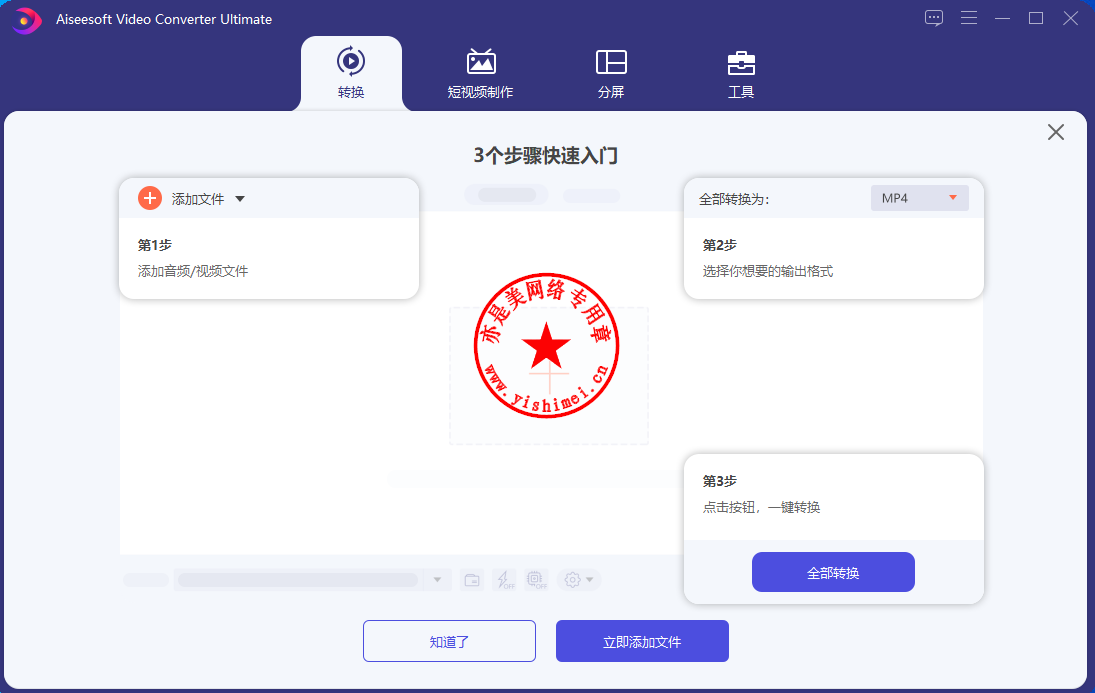The width and height of the screenshot is (1095, 693).
Task: Click the 点击按钮，一键转换 description text
Action: click(761, 507)
